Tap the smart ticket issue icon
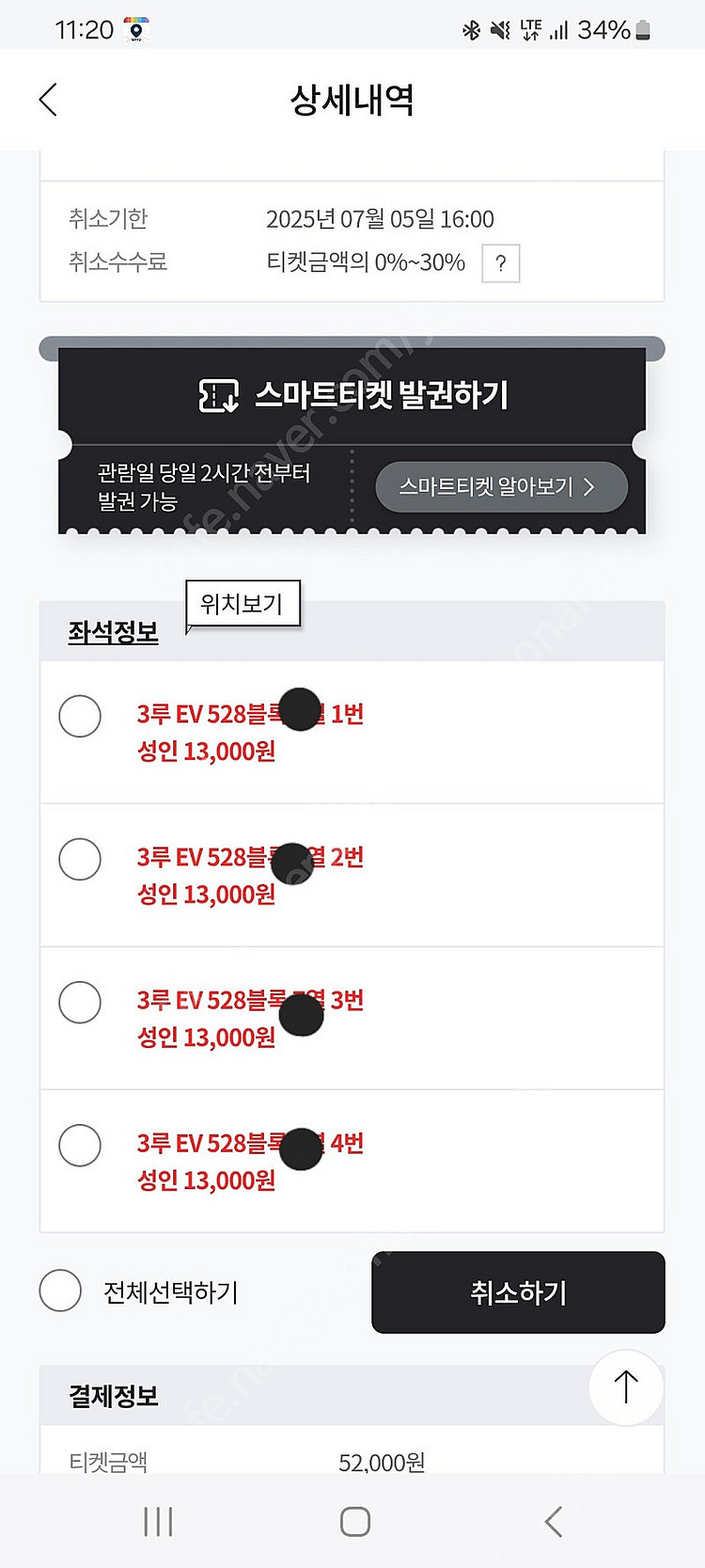705x1568 pixels. click(x=218, y=396)
